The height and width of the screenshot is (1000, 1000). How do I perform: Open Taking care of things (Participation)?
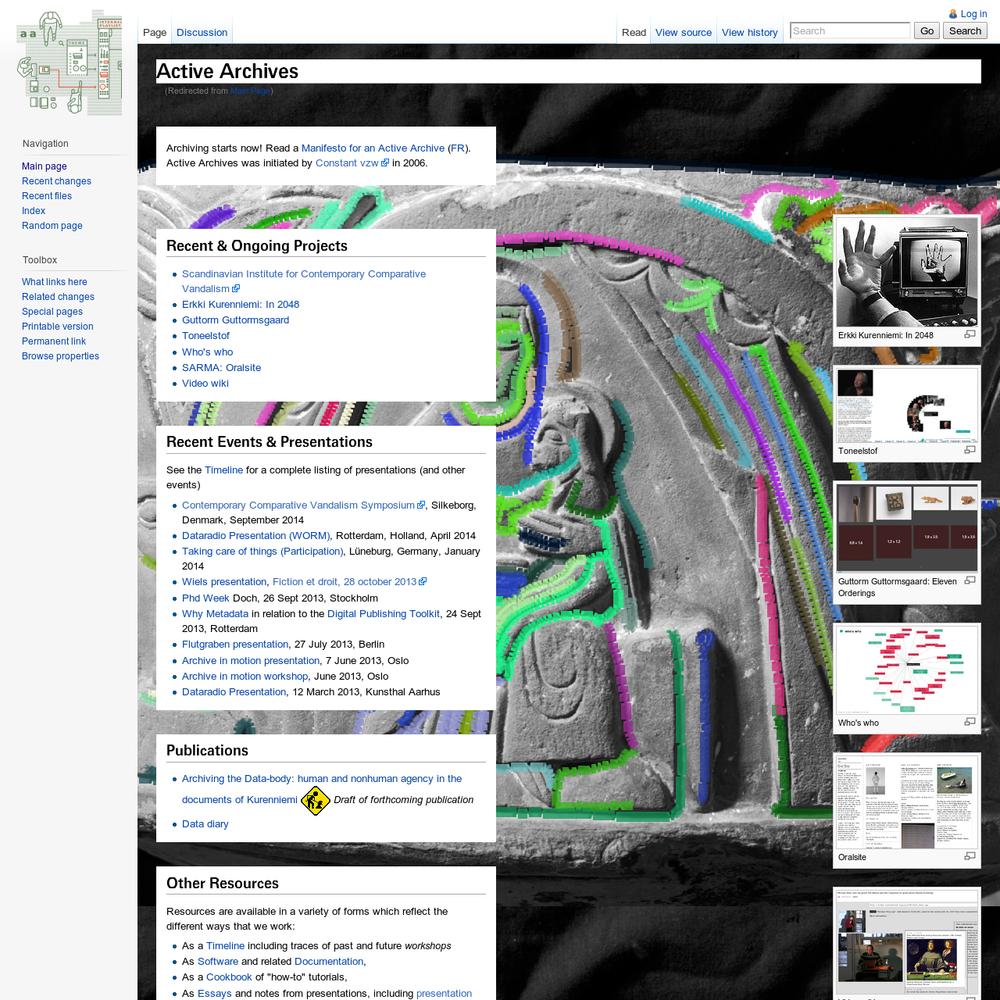(262, 551)
